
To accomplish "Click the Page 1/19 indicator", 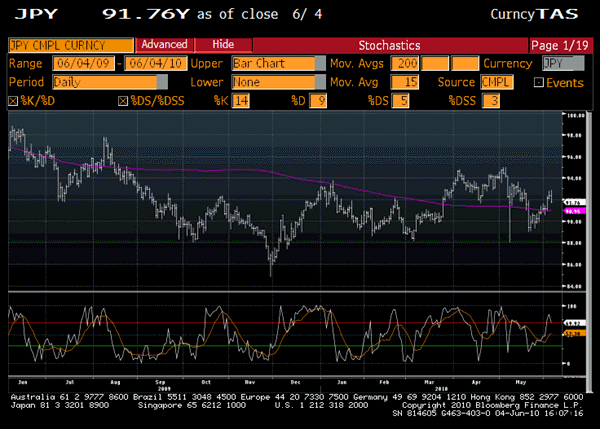I will tap(561, 45).
